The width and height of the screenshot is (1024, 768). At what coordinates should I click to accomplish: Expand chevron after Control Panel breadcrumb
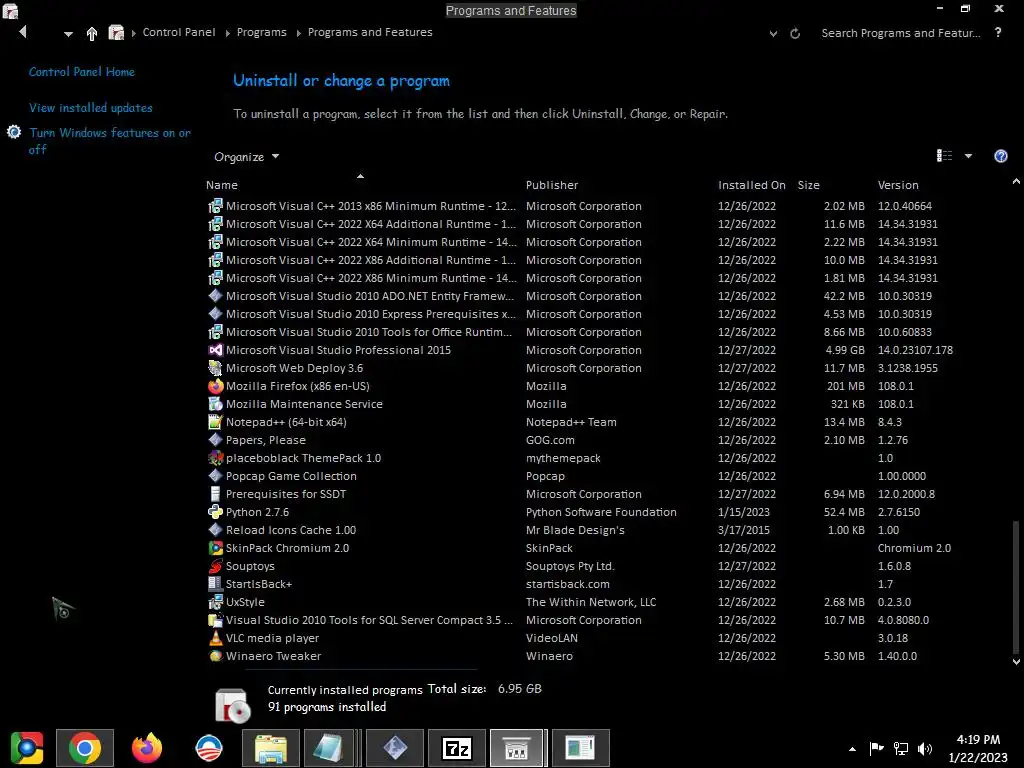coord(227,33)
